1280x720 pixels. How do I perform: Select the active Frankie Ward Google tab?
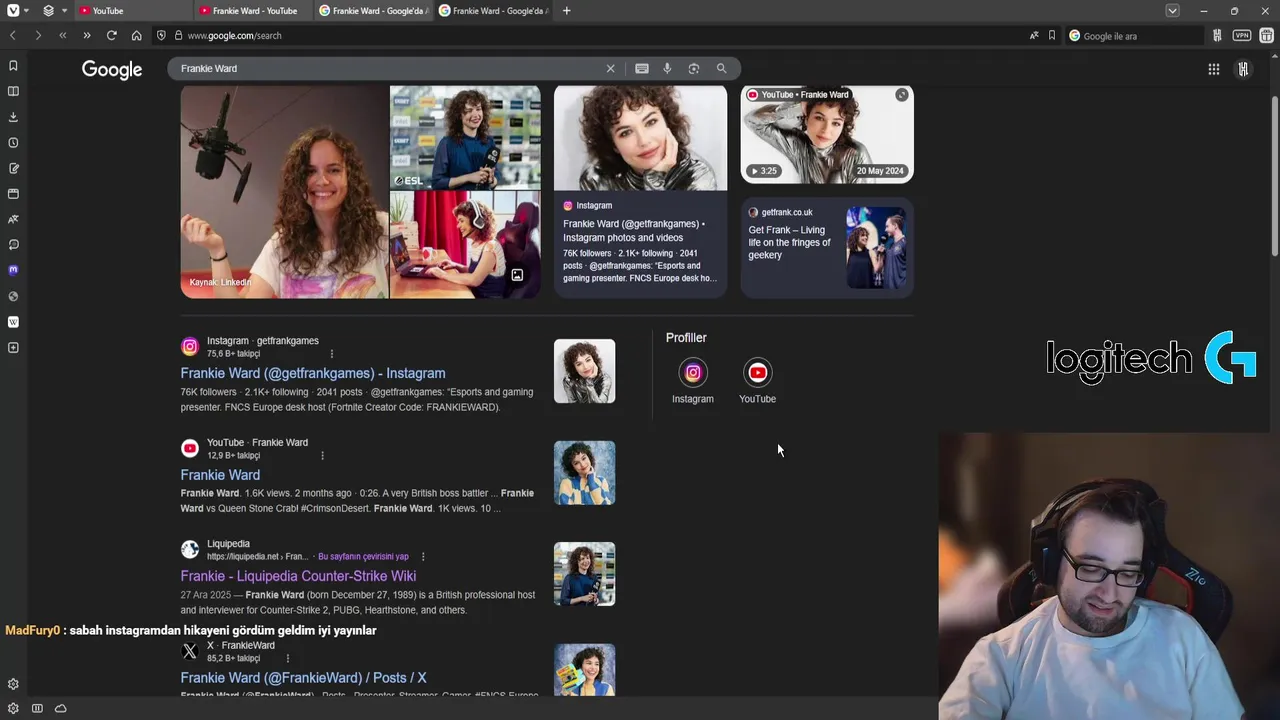(x=492, y=11)
